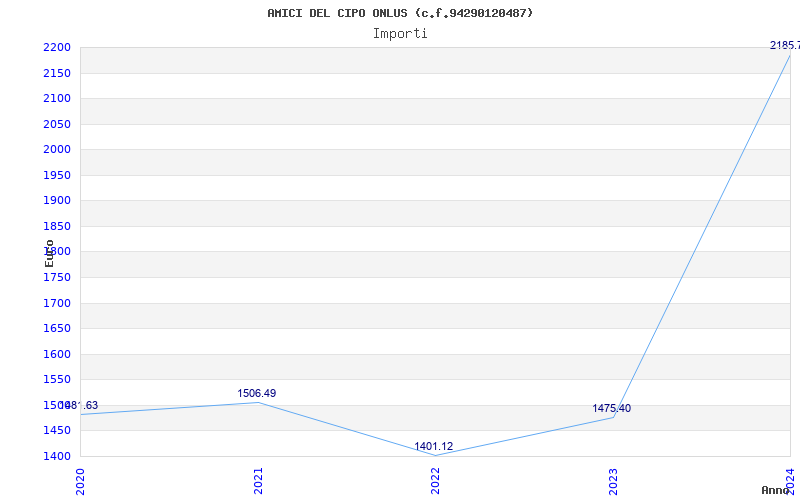Click the 2100 y-axis tick label
The width and height of the screenshot is (800, 500).
pyautogui.click(x=57, y=98)
